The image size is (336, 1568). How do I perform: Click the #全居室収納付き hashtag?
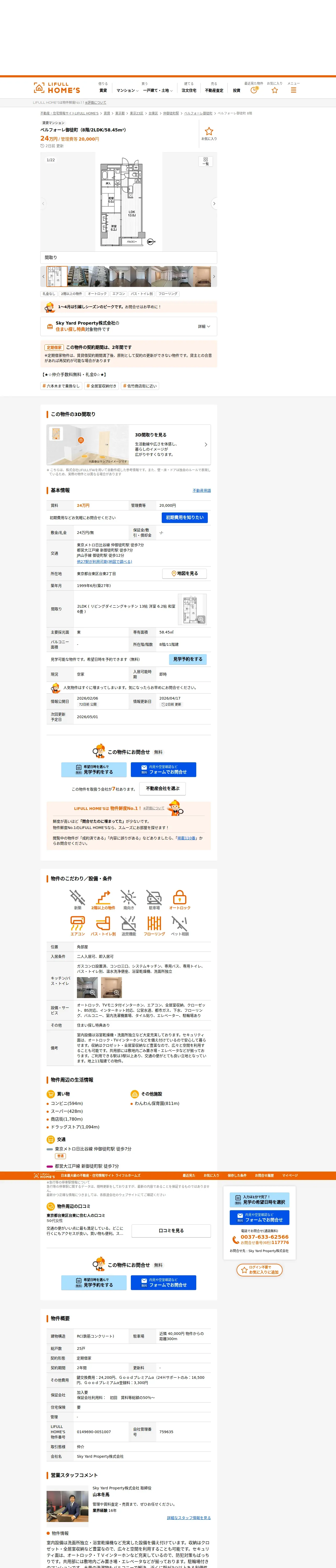[x=102, y=386]
